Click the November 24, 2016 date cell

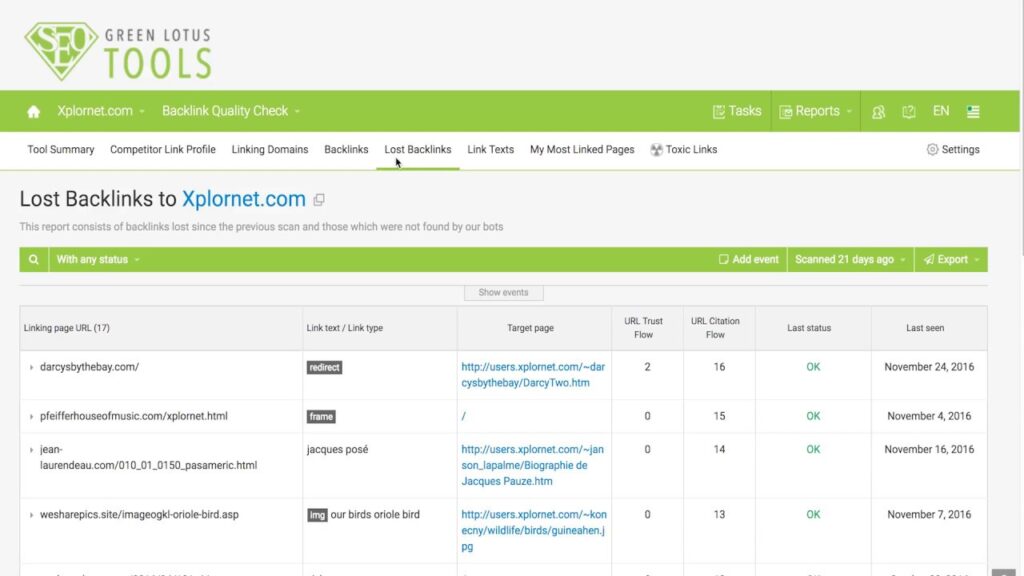(929, 367)
